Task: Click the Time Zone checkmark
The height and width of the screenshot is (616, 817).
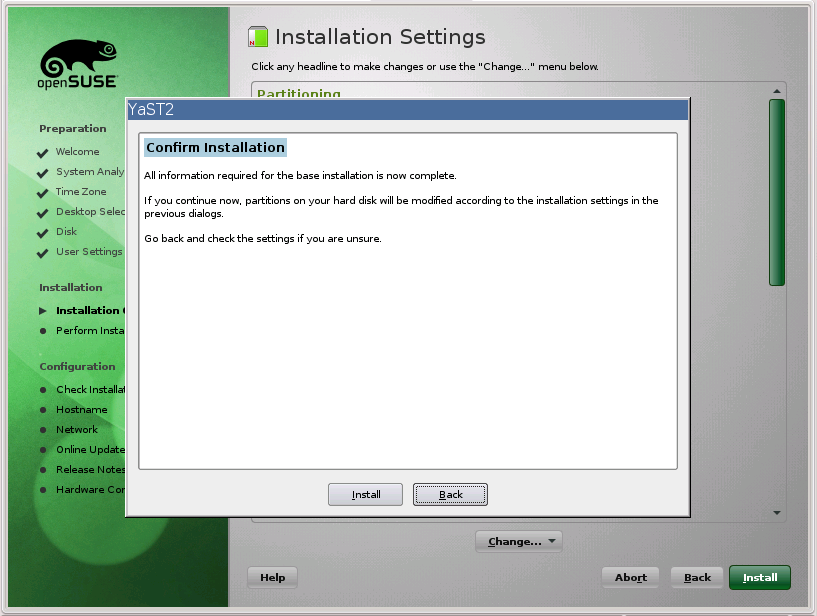Action: 43,193
